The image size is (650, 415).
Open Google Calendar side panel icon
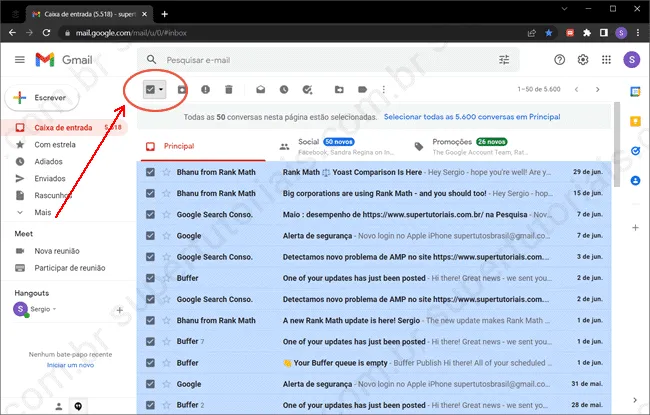(635, 92)
